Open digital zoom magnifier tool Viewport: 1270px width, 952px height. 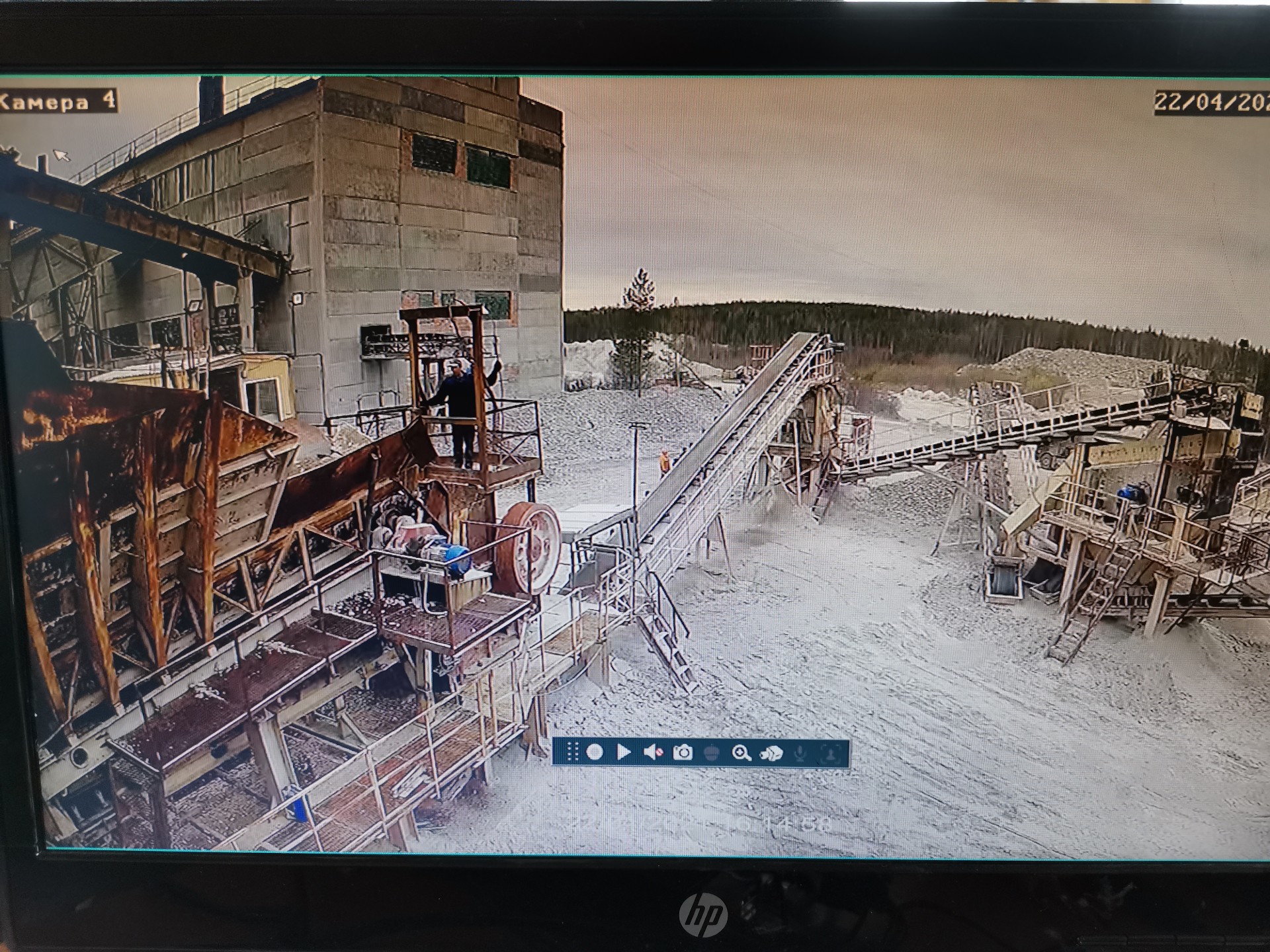coord(741,752)
